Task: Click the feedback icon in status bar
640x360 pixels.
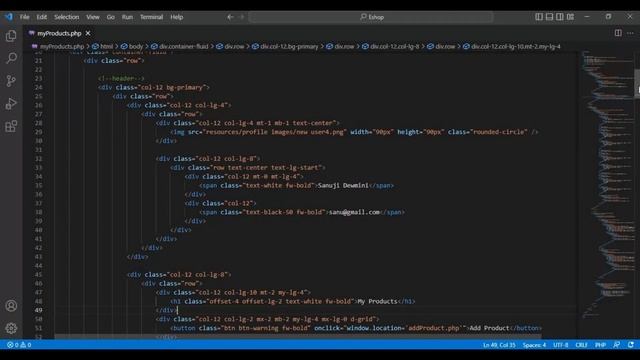Action: pyautogui.click(x=617, y=345)
